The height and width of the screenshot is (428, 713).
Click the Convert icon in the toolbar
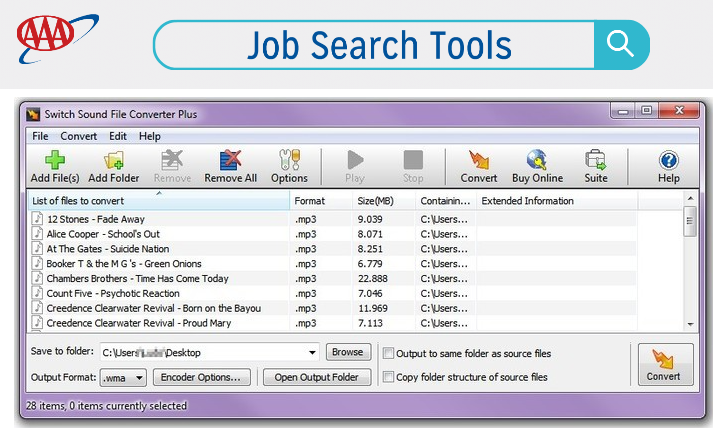pyautogui.click(x=479, y=160)
